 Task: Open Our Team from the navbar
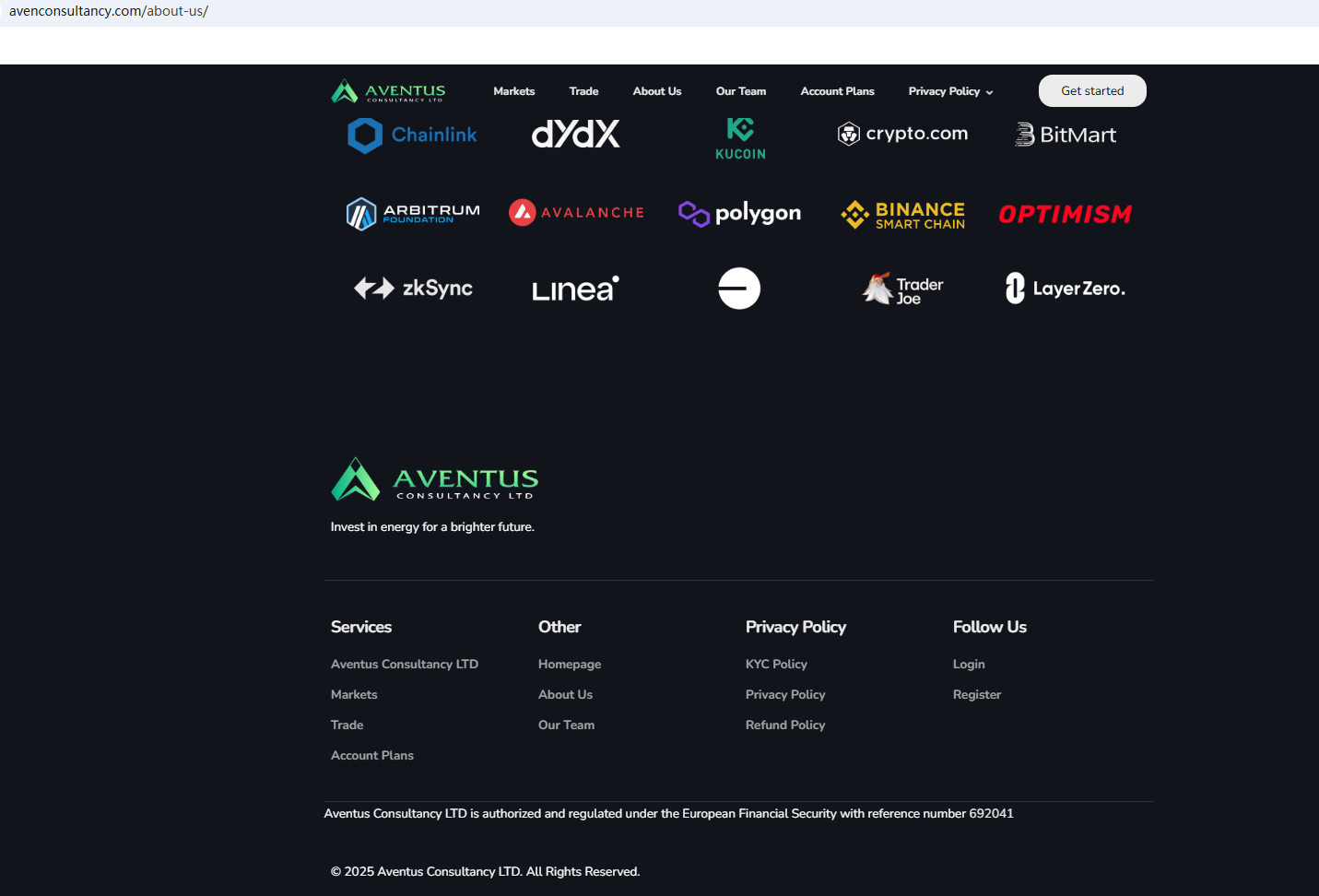(741, 91)
